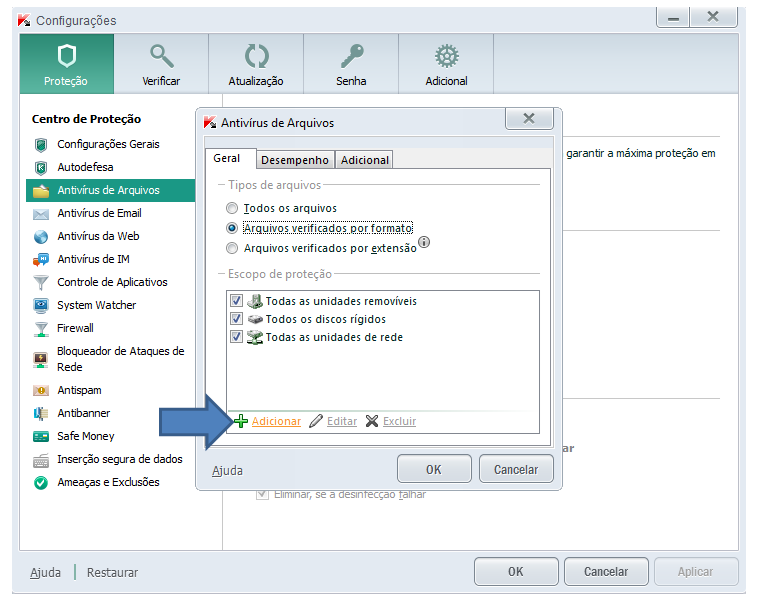The image size is (780, 614).
Task: Click the Excluir link
Action: point(399,421)
